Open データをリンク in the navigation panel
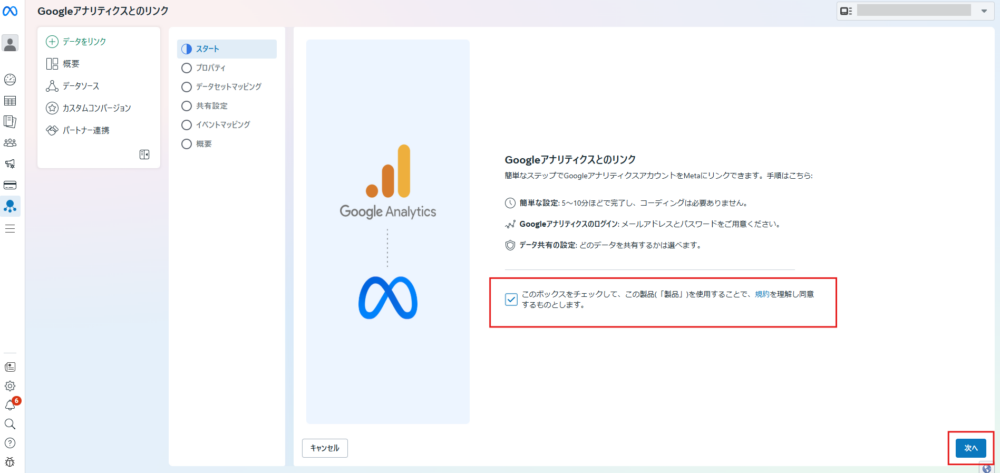The width and height of the screenshot is (1000, 473). [77, 41]
